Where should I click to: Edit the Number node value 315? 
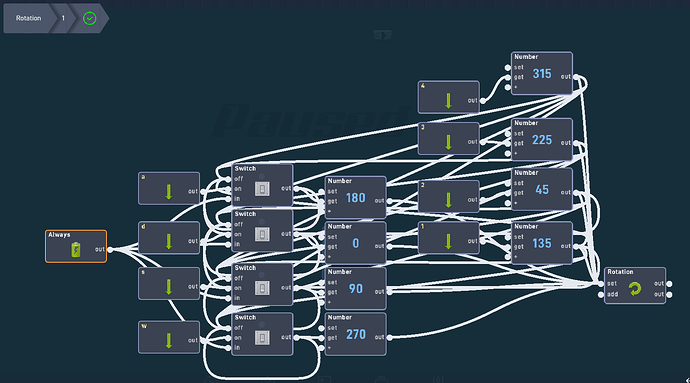[x=542, y=74]
